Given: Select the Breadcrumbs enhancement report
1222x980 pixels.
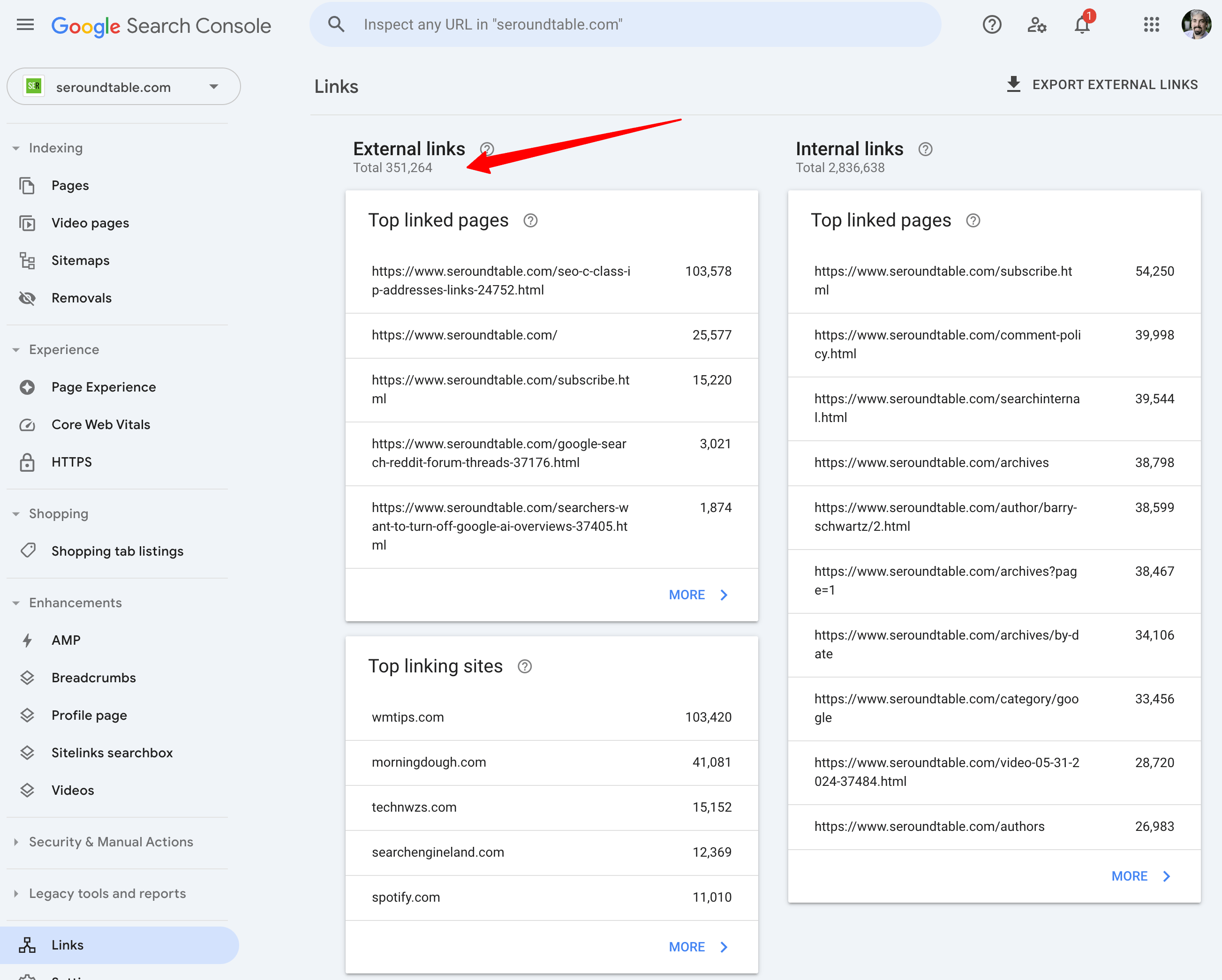Looking at the screenshot, I should click(x=93, y=677).
